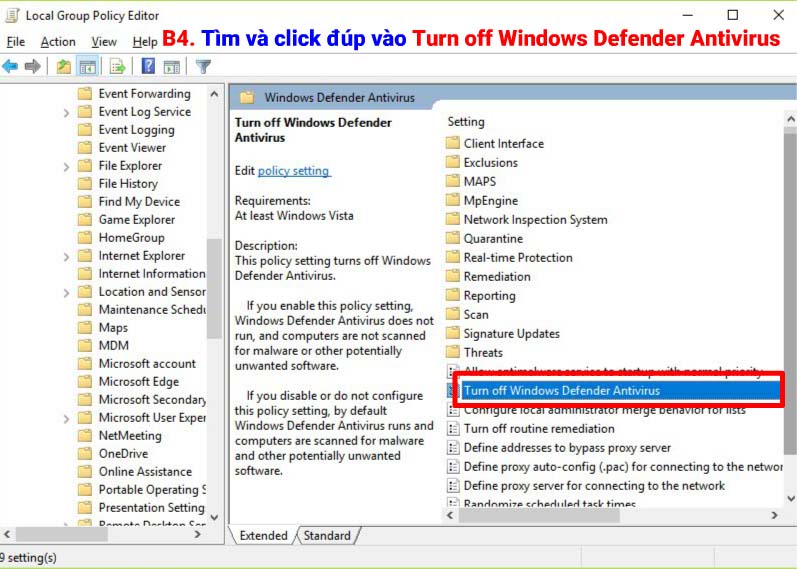The width and height of the screenshot is (797, 569).
Task: Open the Action menu
Action: click(58, 42)
